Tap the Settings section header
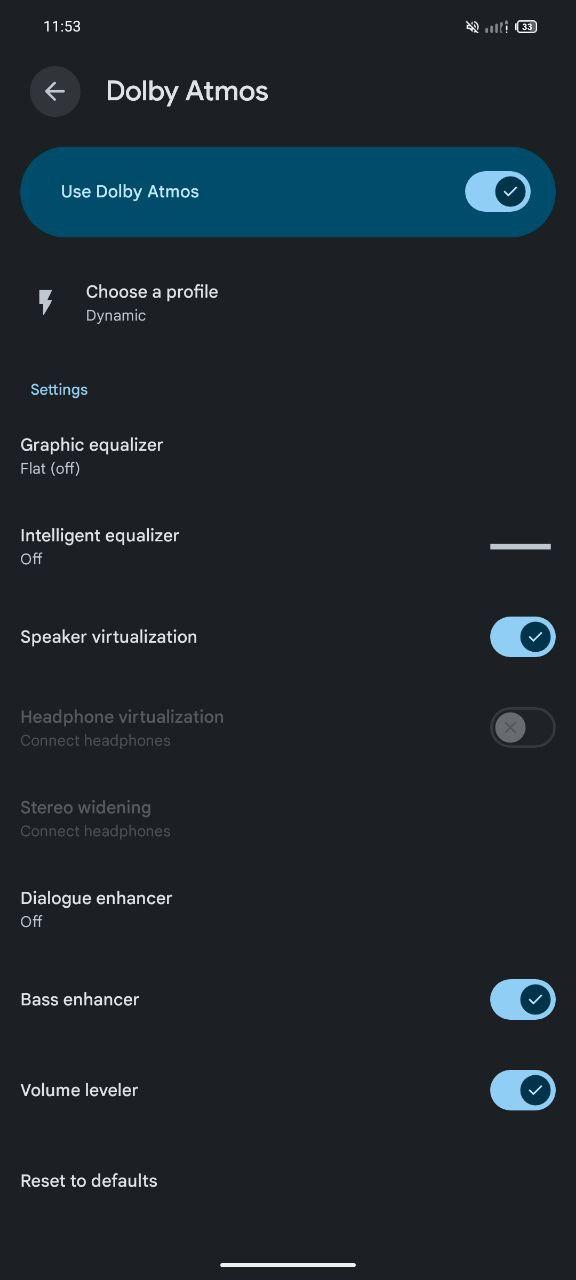 click(59, 390)
